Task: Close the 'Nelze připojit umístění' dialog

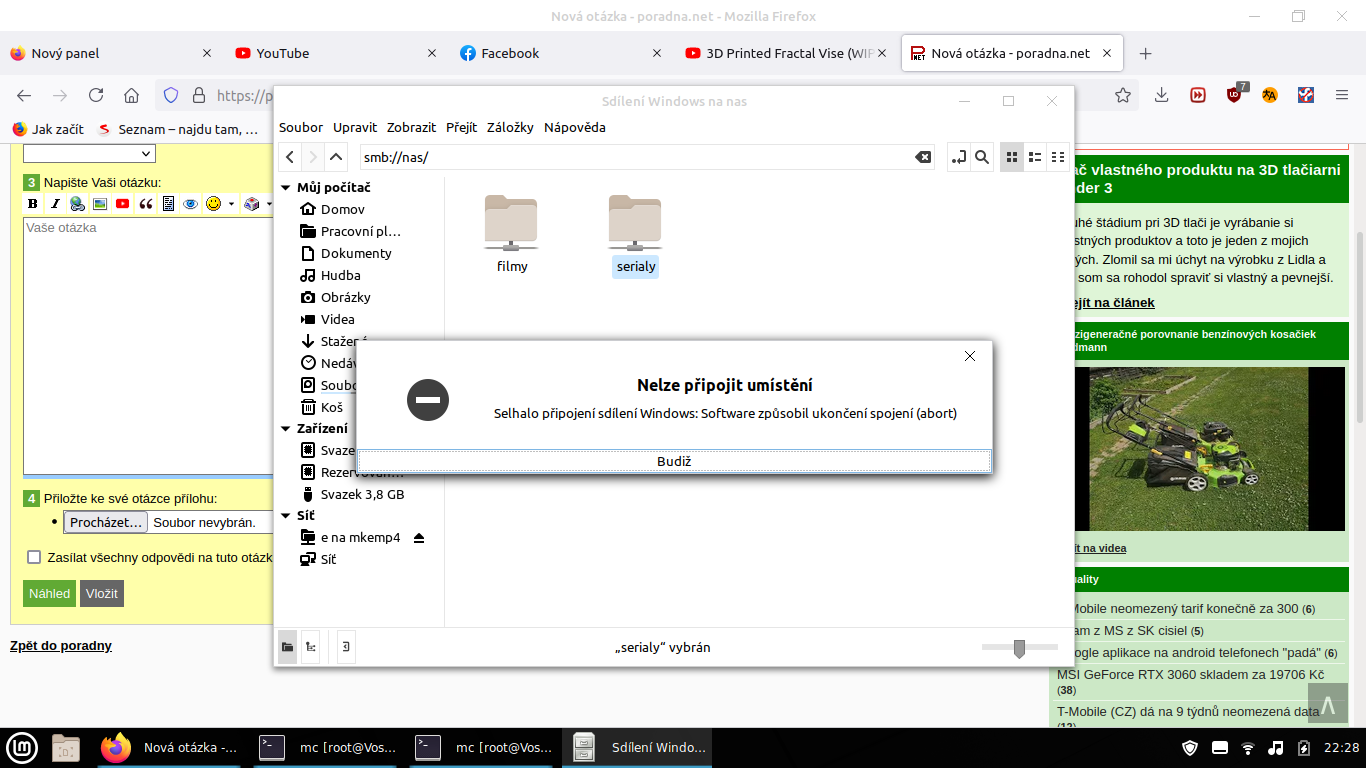Action: pyautogui.click(x=969, y=356)
